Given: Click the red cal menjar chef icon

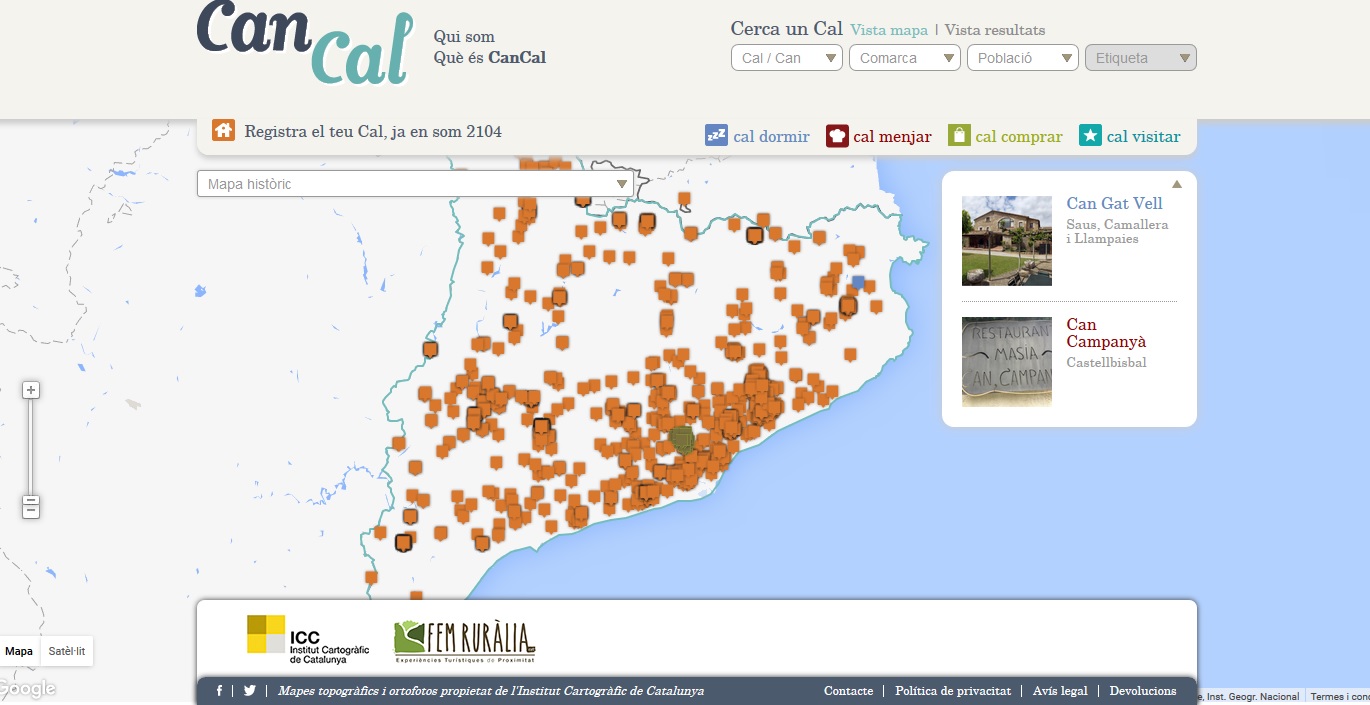Looking at the screenshot, I should click(837, 136).
